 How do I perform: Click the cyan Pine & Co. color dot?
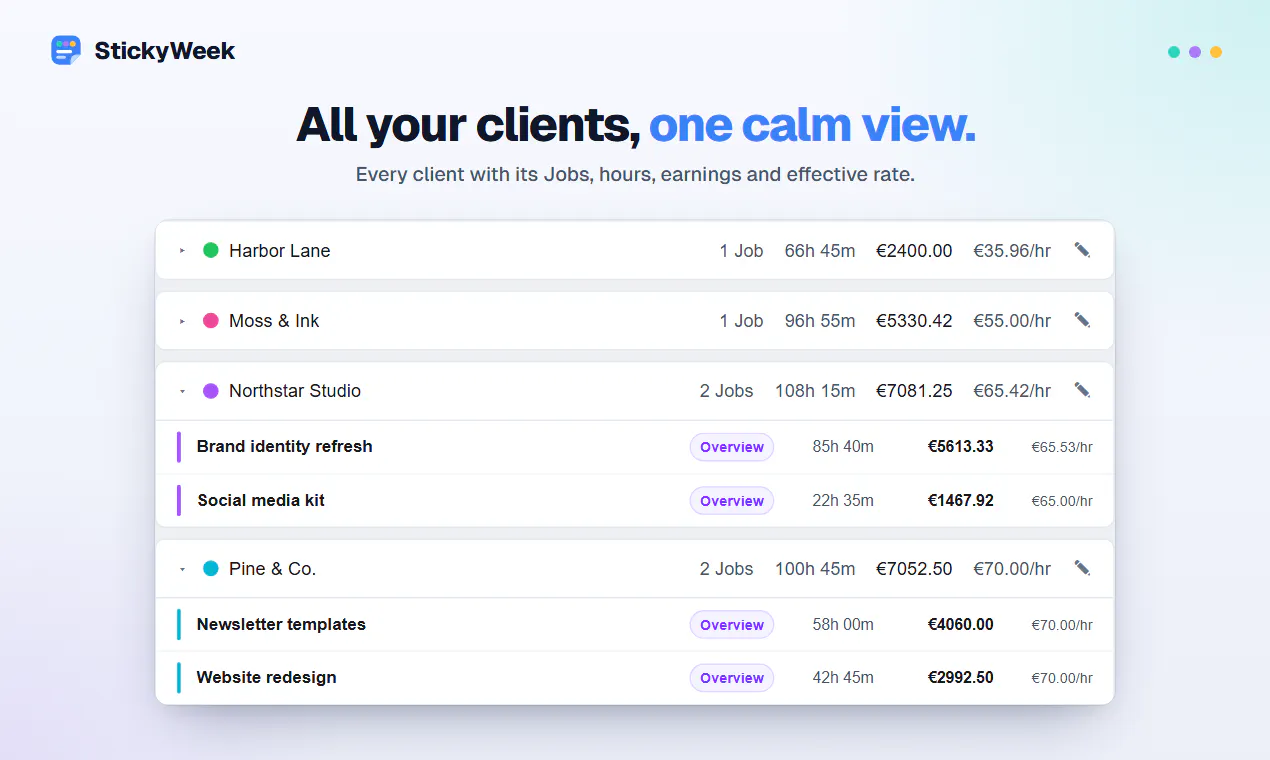pyautogui.click(x=211, y=568)
